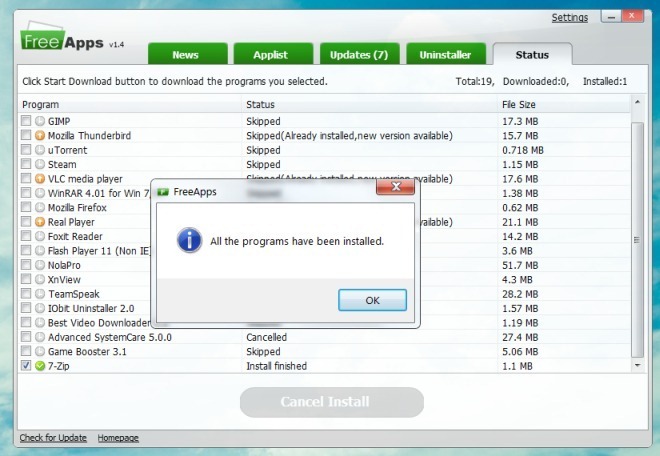Enable the Real Player checkbox
The height and width of the screenshot is (456, 660).
[x=26, y=221]
